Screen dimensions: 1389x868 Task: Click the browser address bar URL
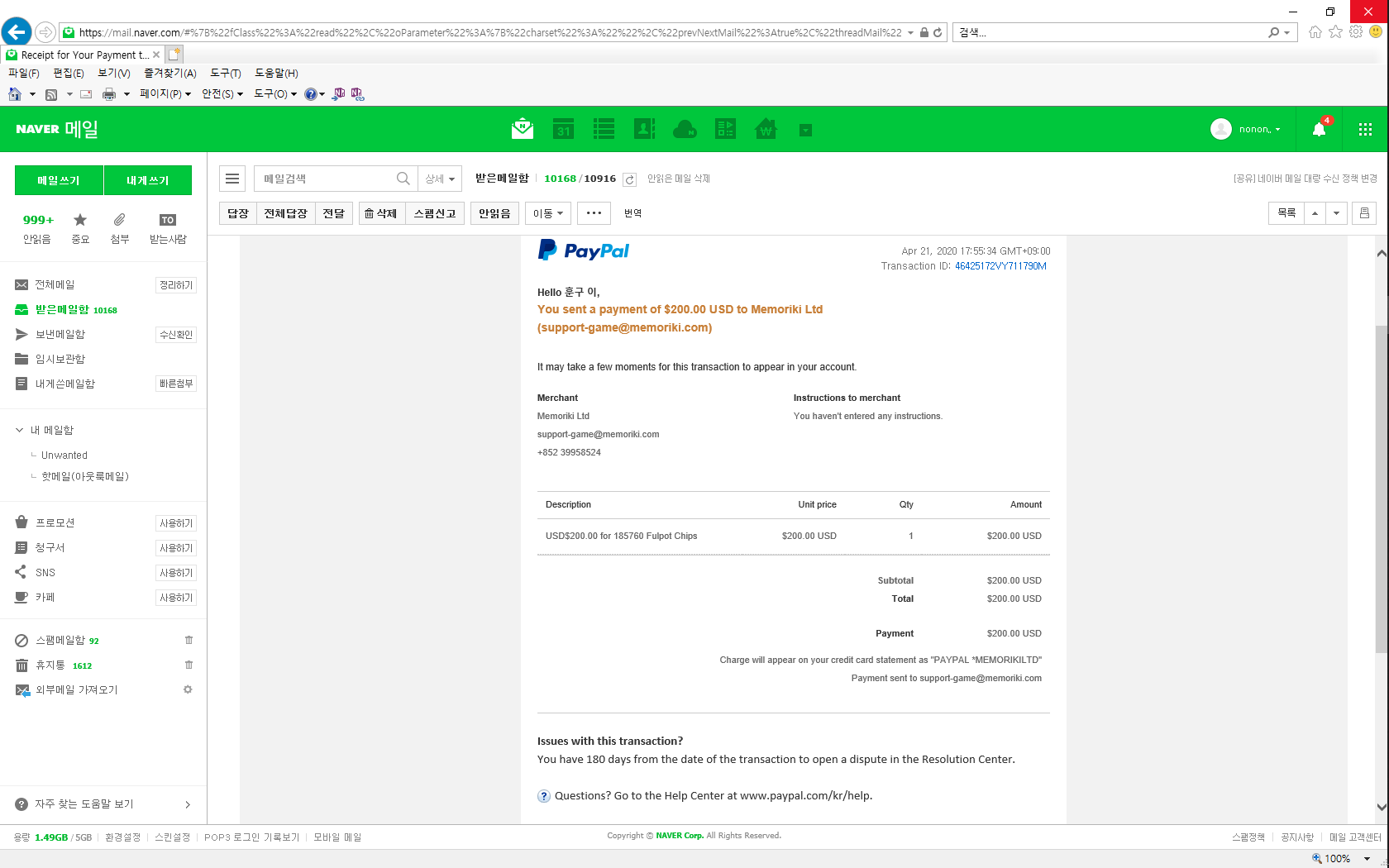(x=490, y=32)
